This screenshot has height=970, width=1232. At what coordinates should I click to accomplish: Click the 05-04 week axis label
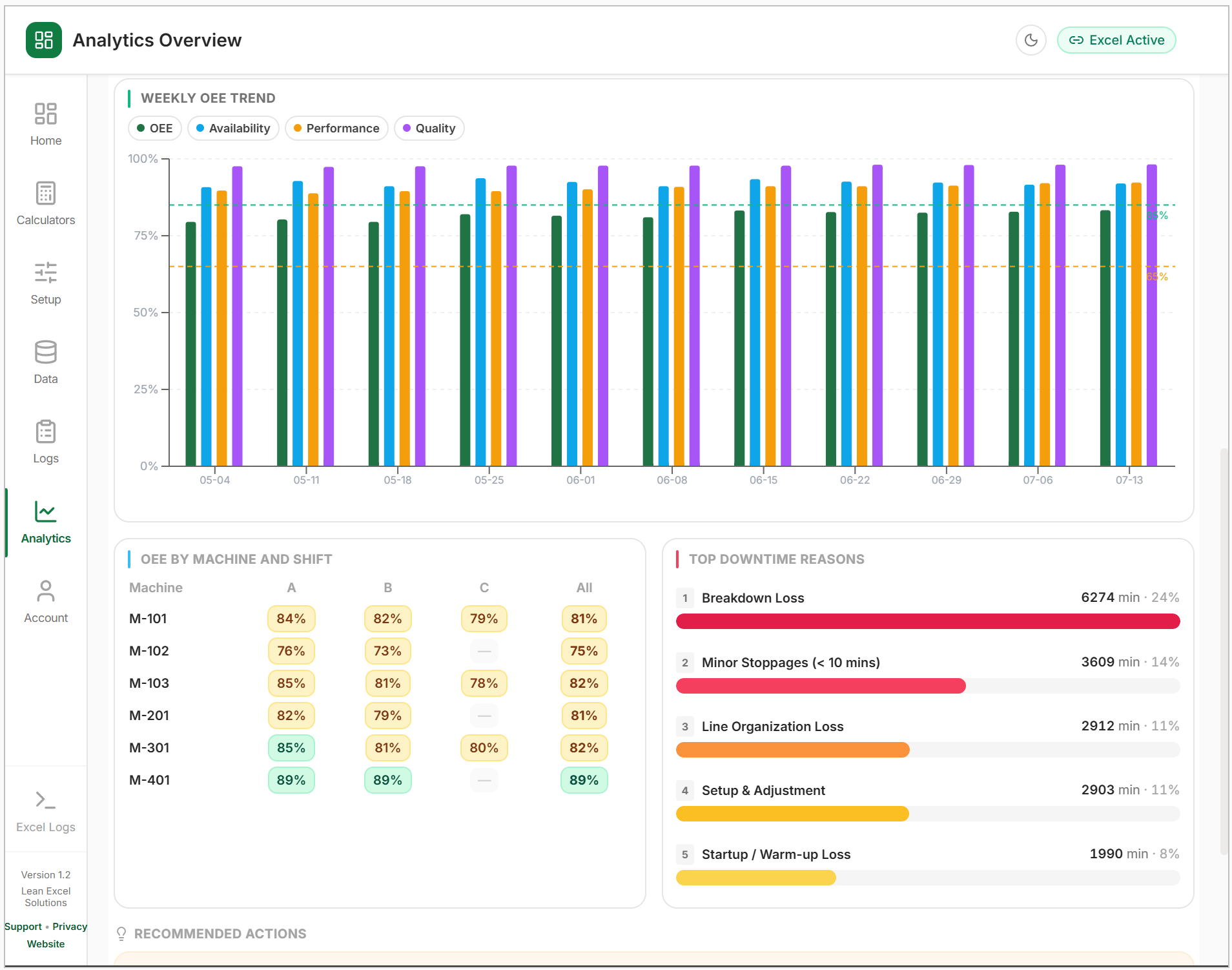point(215,480)
